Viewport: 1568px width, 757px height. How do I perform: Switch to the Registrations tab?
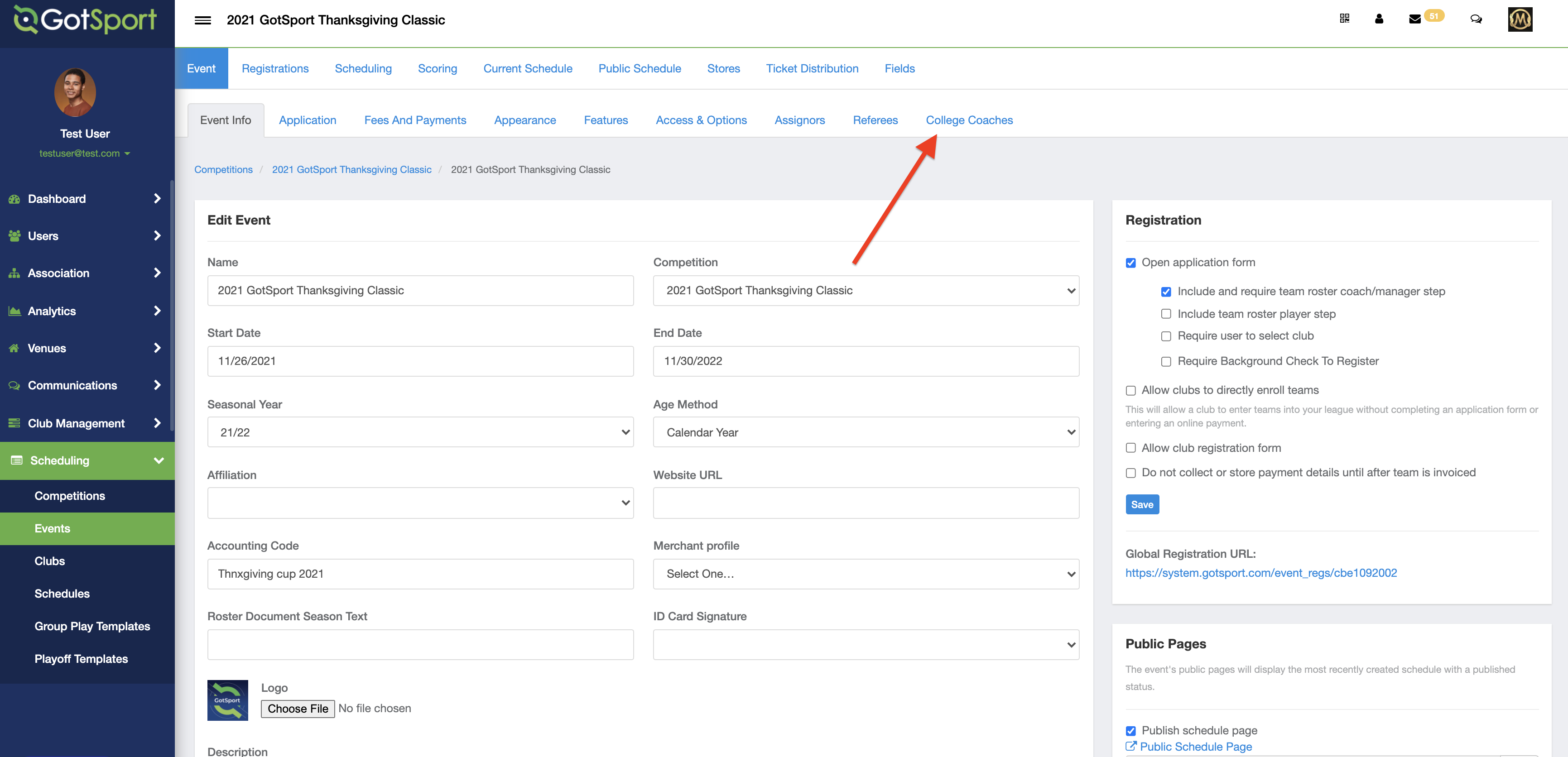point(275,68)
